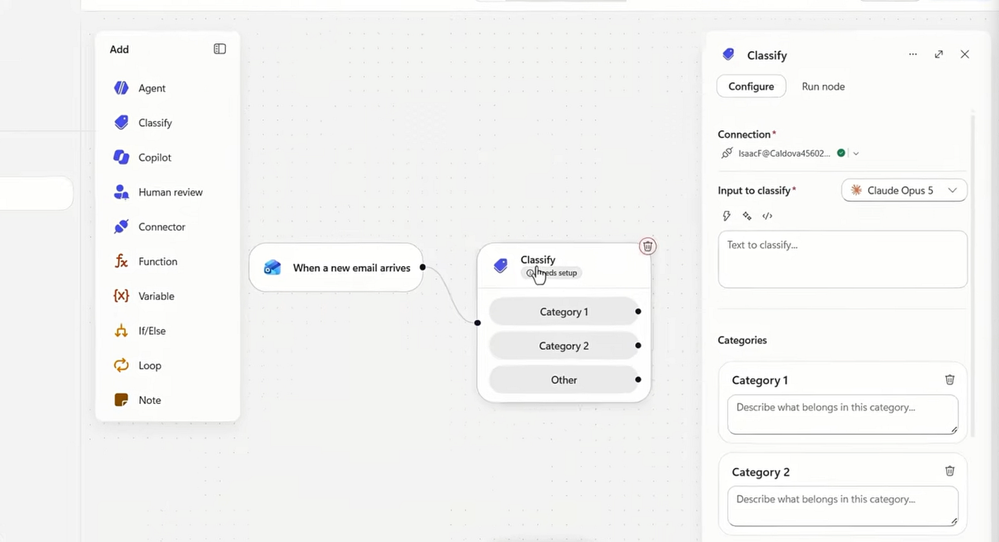Viewport: 999px width, 542px height.
Task: Add a Human review step
Action: click(x=168, y=192)
